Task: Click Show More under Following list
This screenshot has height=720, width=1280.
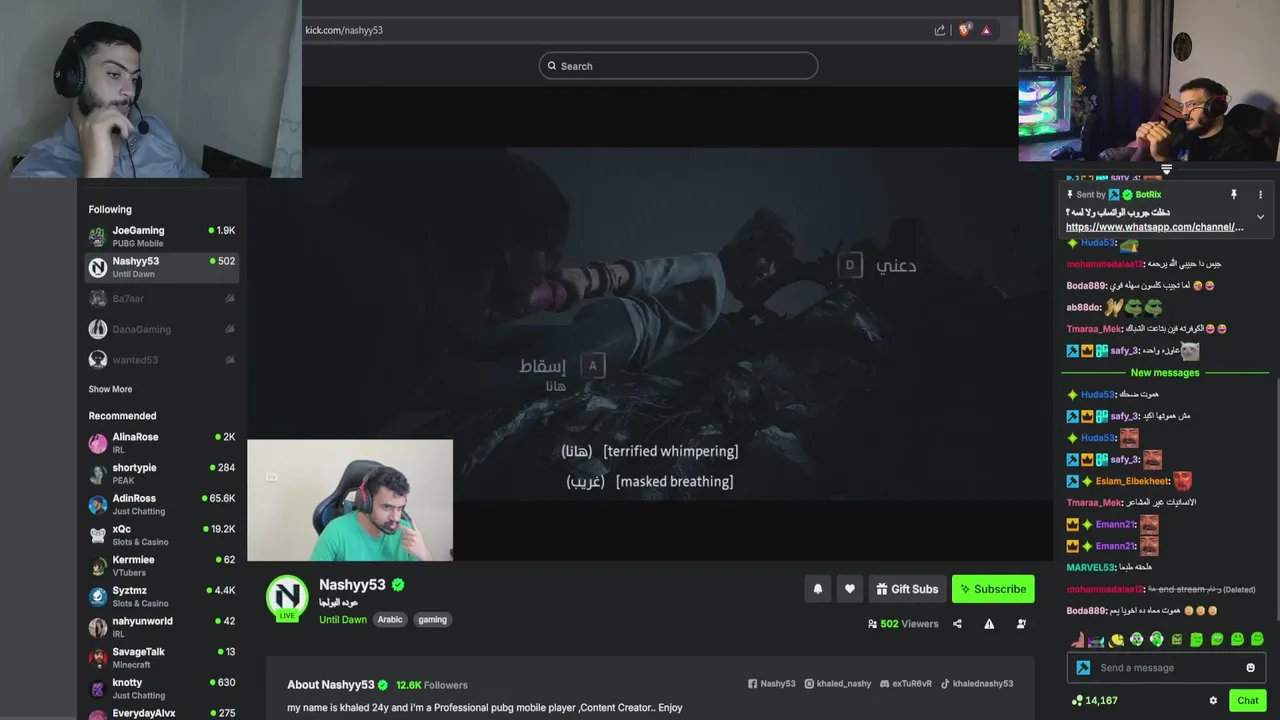Action: 110,389
